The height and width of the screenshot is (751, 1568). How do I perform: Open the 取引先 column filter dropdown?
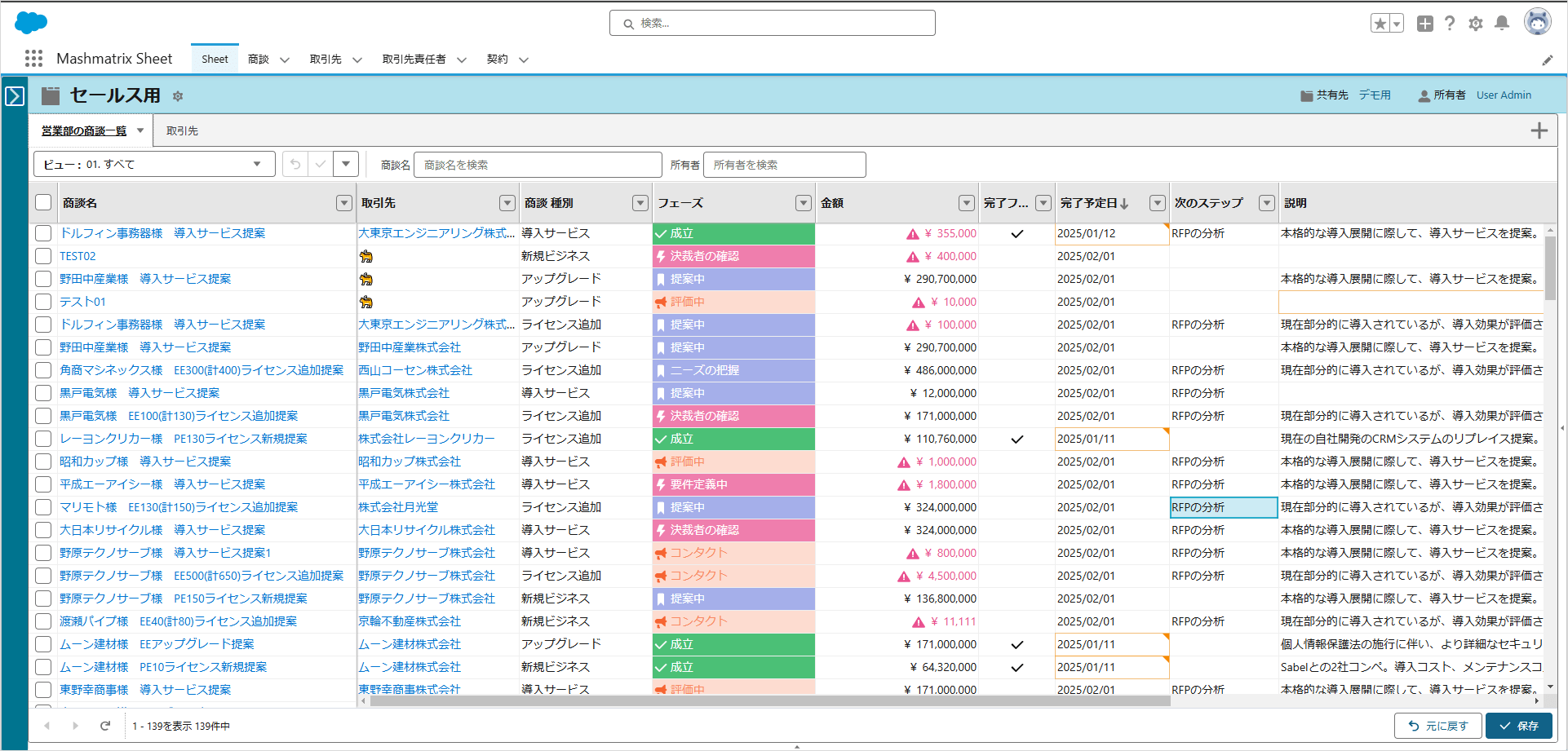point(507,203)
